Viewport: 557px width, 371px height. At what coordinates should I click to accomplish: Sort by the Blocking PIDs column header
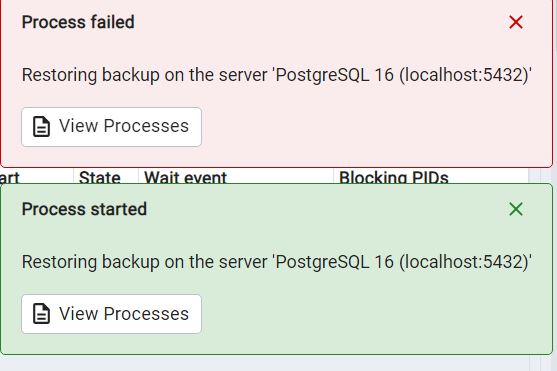(x=394, y=177)
